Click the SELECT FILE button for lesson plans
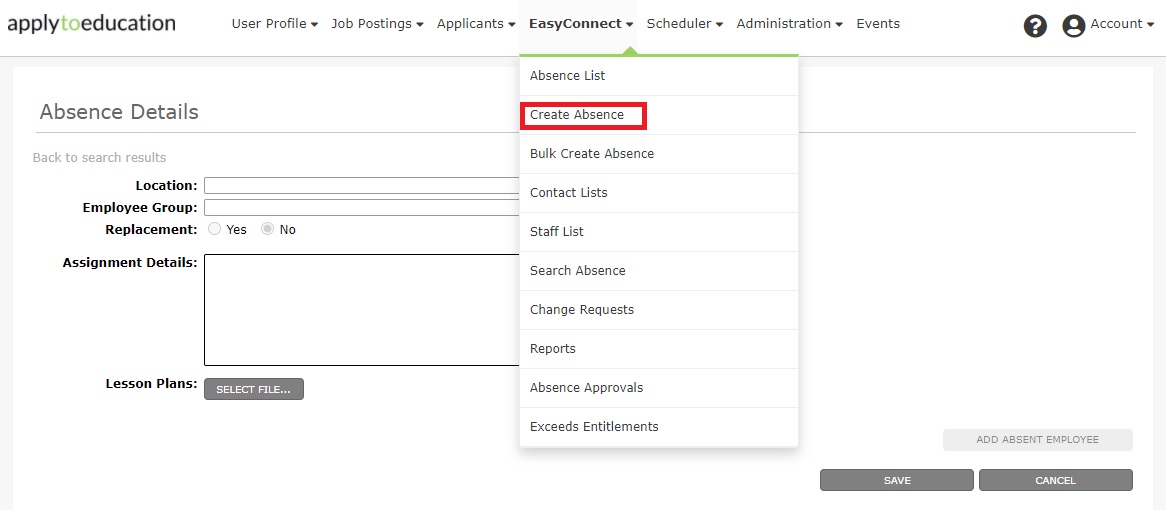1166x510 pixels. tap(253, 389)
